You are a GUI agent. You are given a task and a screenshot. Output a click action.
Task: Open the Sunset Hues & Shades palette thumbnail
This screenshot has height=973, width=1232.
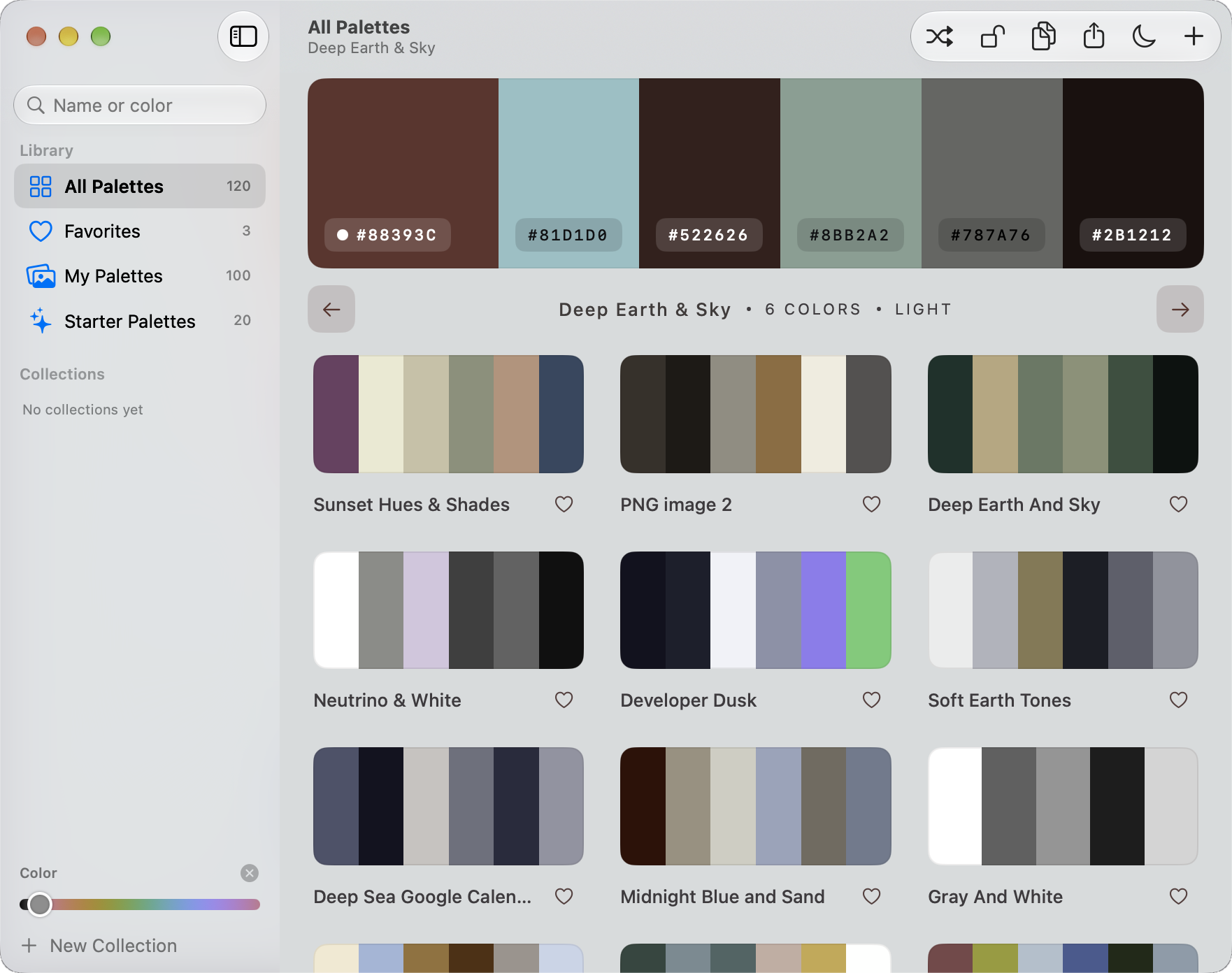pyautogui.click(x=448, y=414)
